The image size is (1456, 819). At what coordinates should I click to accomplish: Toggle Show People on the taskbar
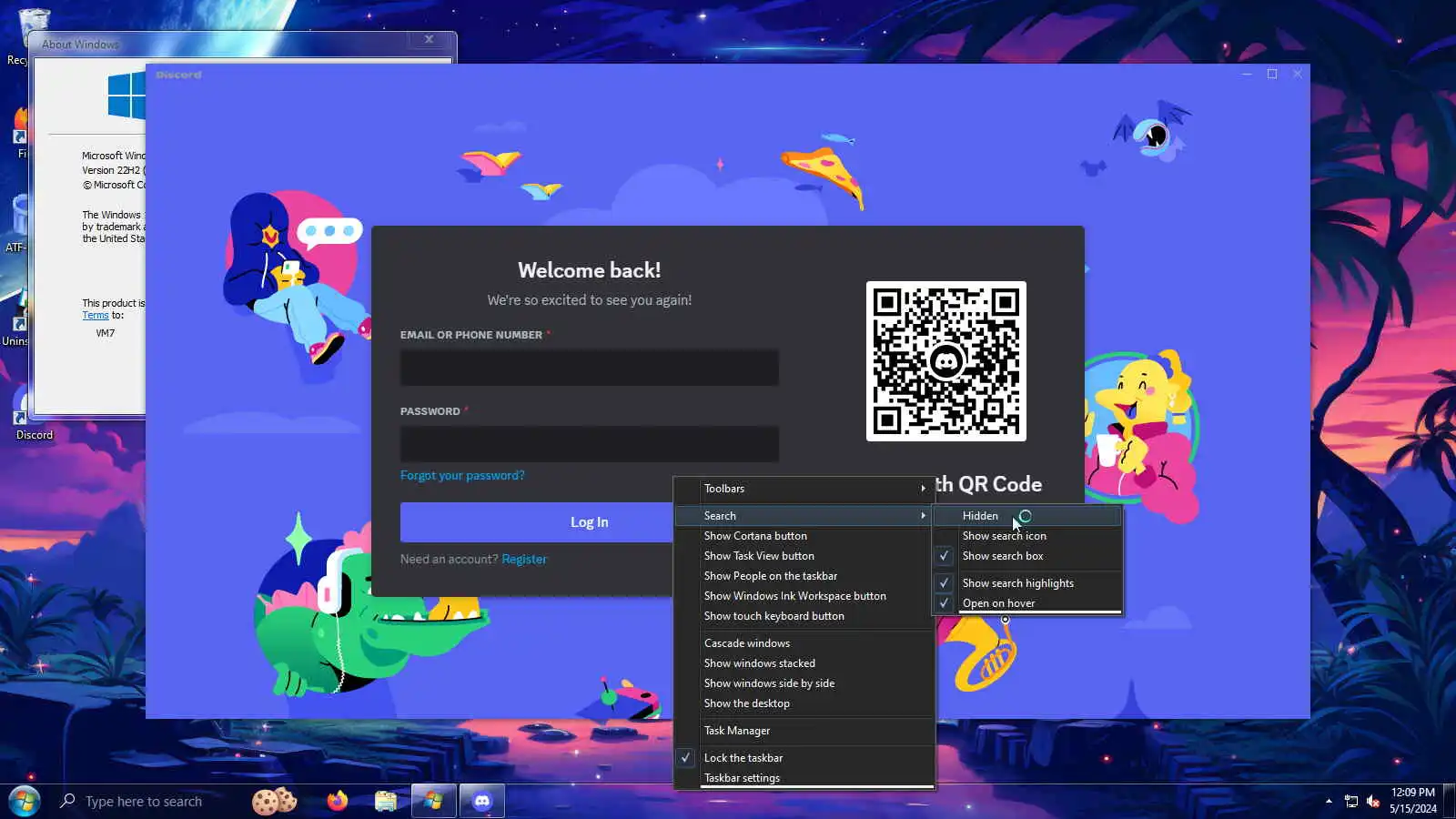(804, 576)
